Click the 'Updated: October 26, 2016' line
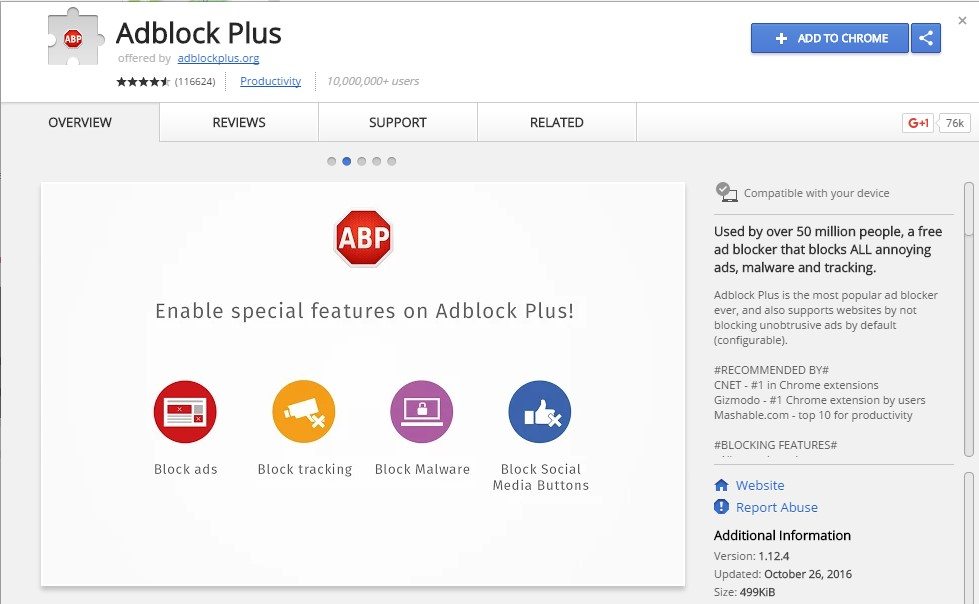The height and width of the screenshot is (604, 979). click(x=782, y=574)
